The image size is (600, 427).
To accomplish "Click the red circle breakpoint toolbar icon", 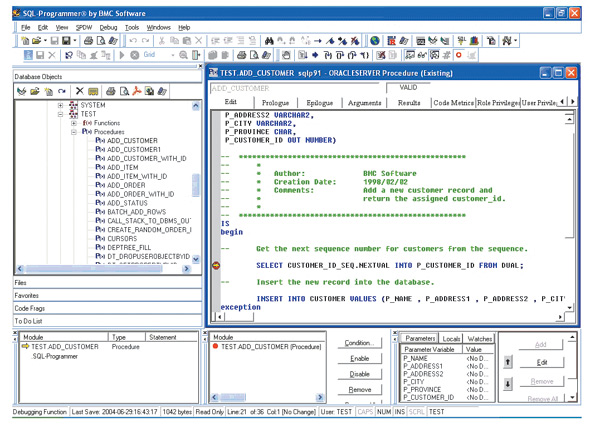I will (459, 55).
